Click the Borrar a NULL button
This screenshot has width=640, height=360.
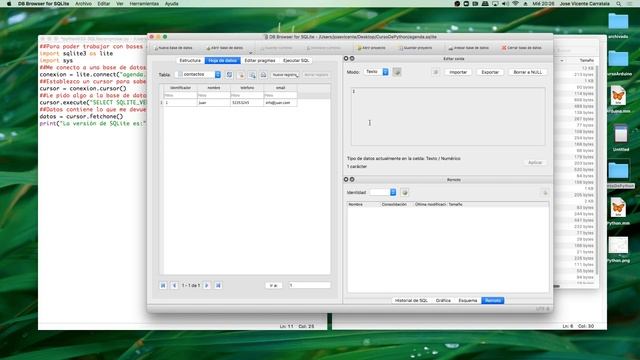528,72
